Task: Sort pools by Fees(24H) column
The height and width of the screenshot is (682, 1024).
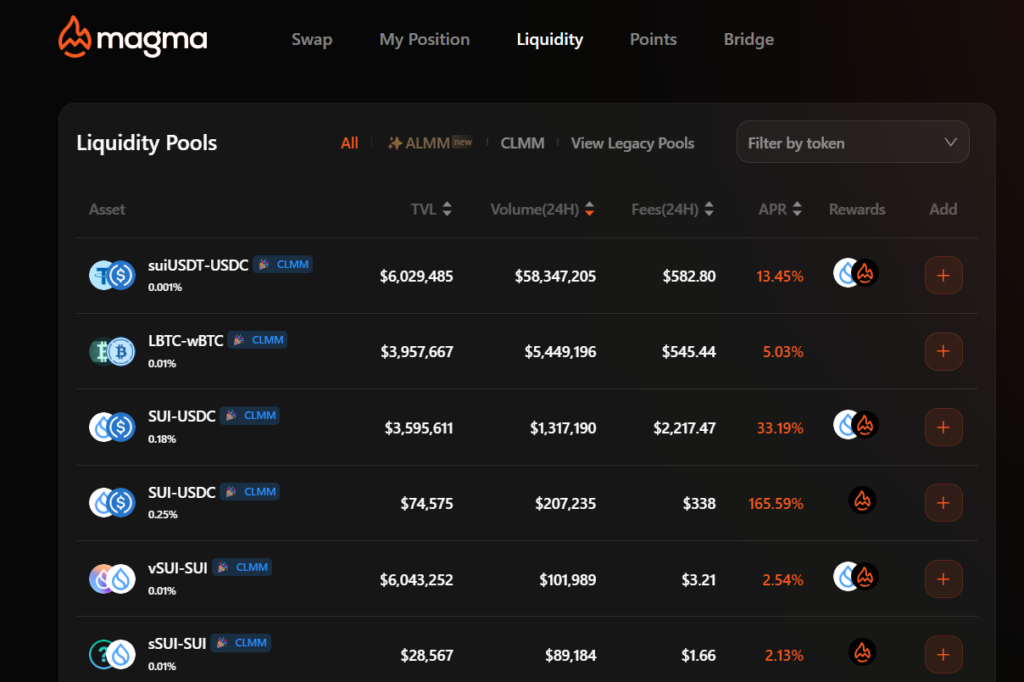Action: click(672, 209)
